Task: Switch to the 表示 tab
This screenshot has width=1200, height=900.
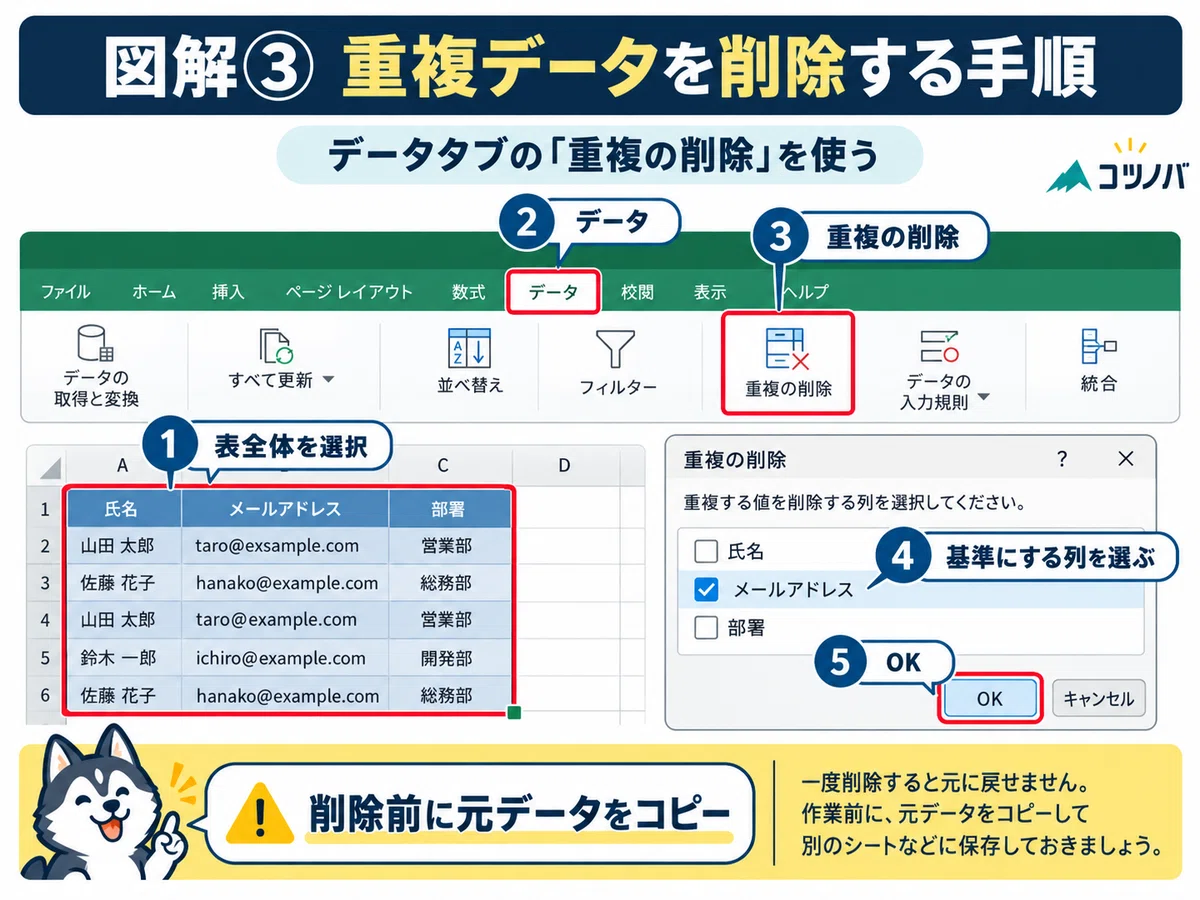Action: [x=710, y=292]
